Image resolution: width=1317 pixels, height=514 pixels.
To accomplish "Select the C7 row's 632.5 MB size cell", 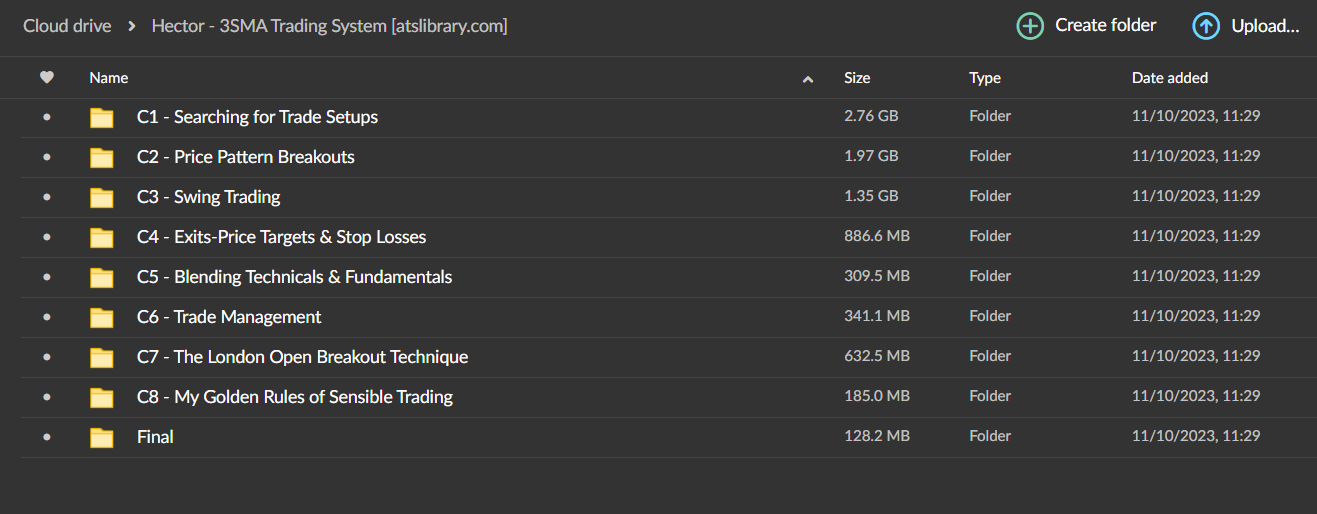I will click(876, 356).
